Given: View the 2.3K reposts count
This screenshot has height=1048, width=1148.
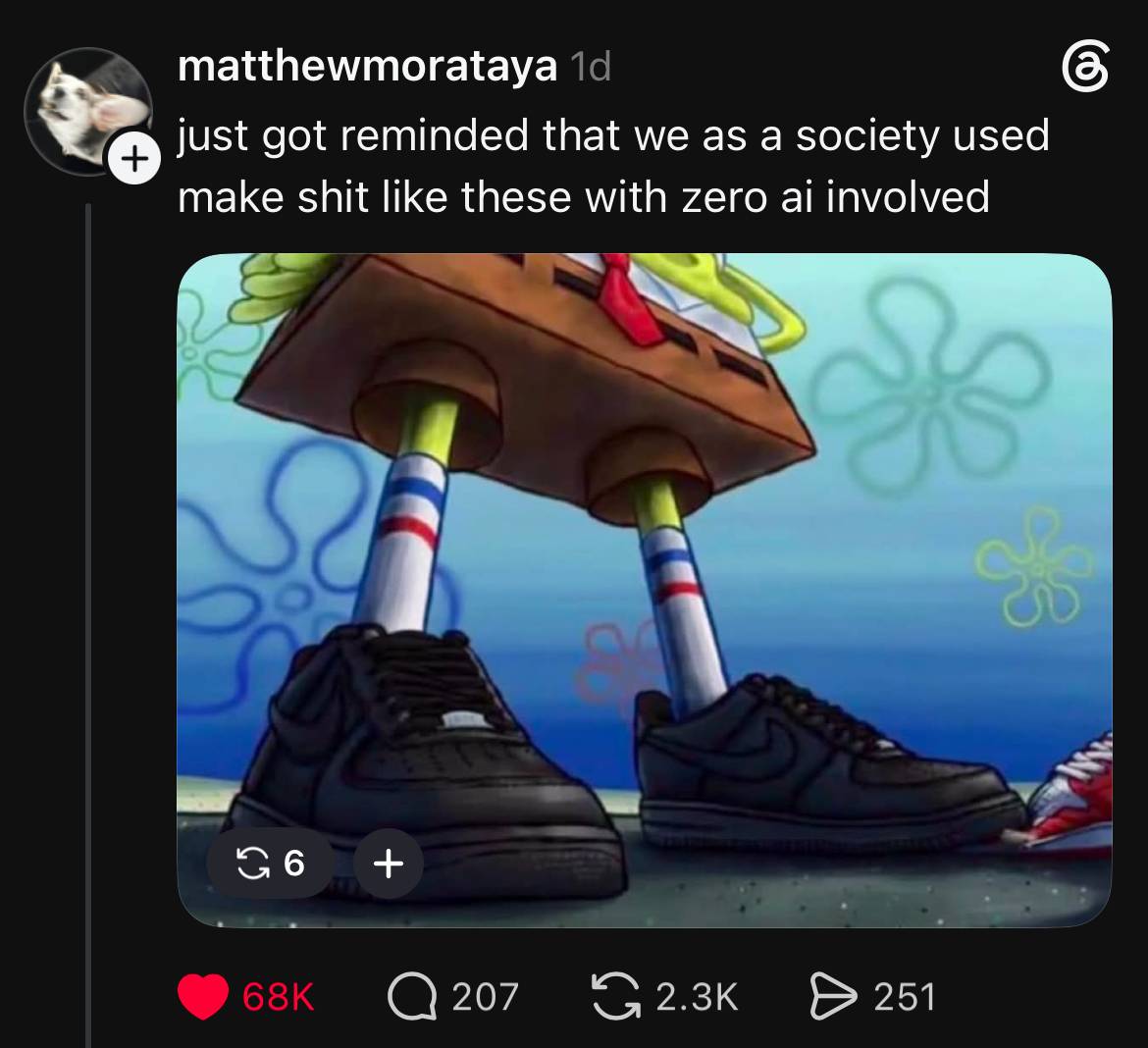Looking at the screenshot, I should [697, 998].
